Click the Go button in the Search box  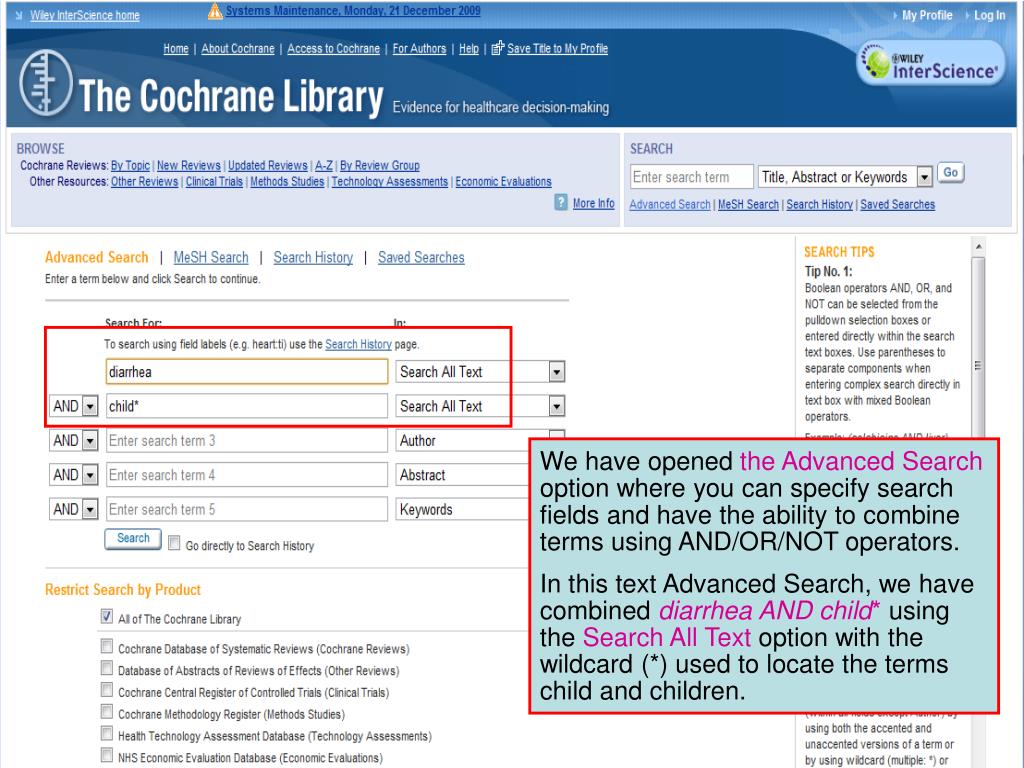[951, 172]
